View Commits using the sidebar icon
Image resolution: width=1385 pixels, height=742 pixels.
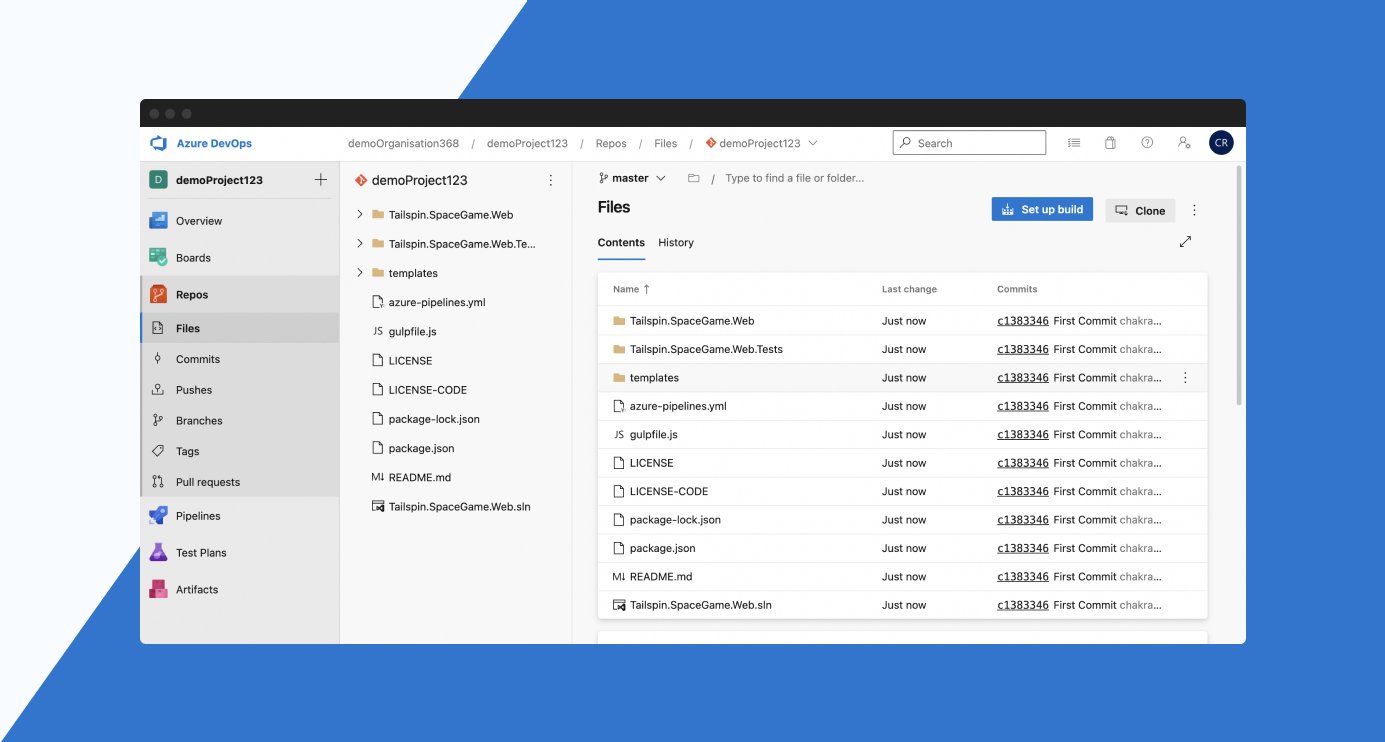tap(197, 358)
